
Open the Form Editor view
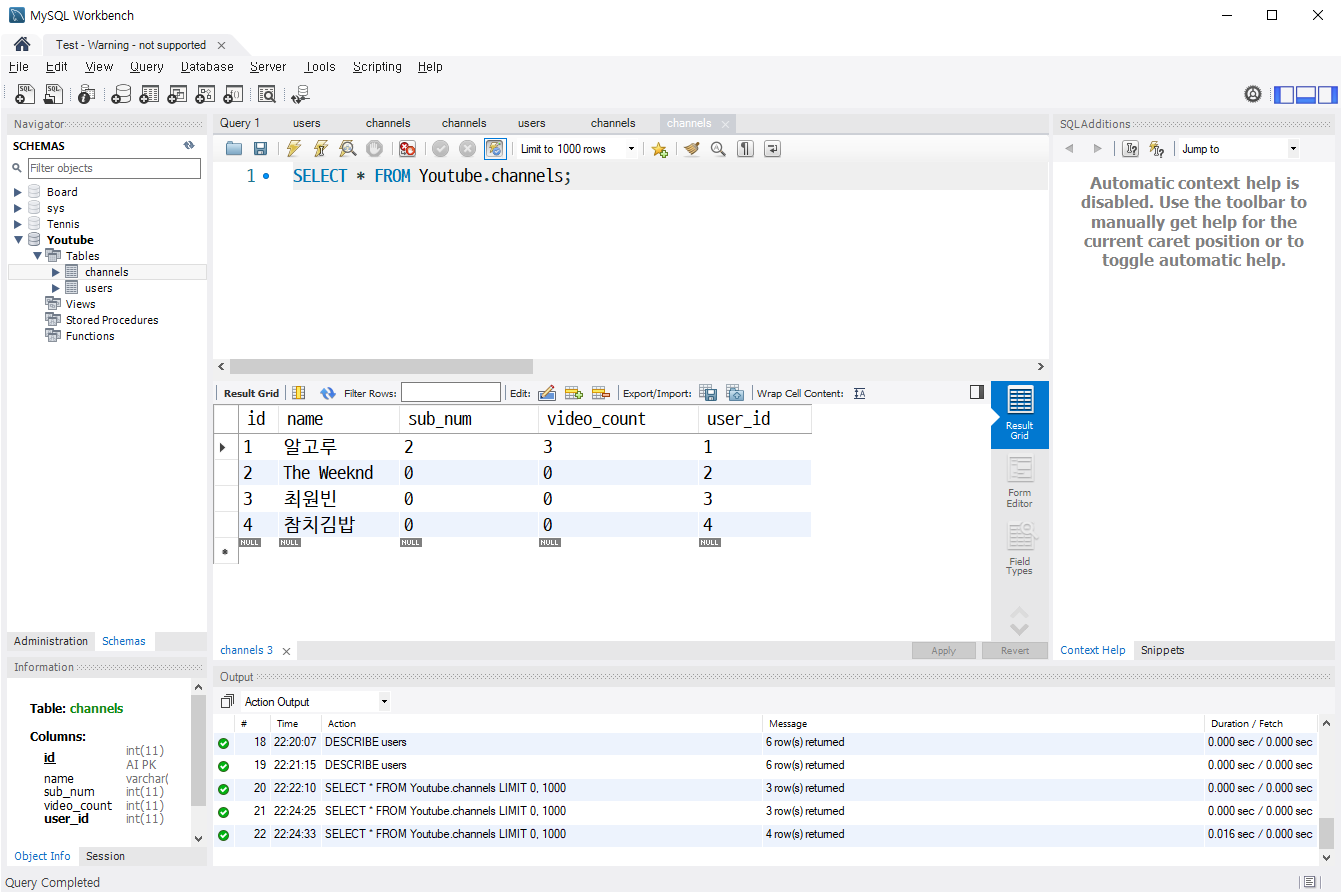(x=1020, y=481)
